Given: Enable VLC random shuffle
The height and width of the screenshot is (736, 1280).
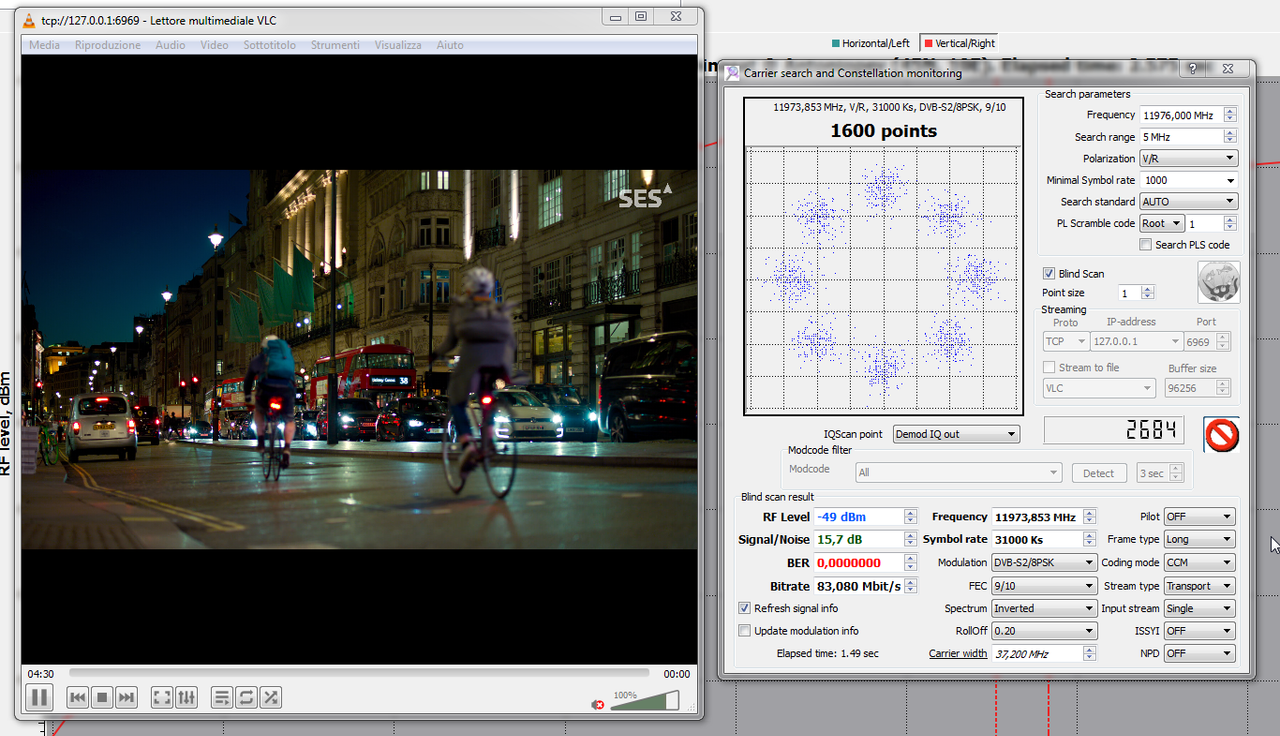Looking at the screenshot, I should [x=270, y=697].
